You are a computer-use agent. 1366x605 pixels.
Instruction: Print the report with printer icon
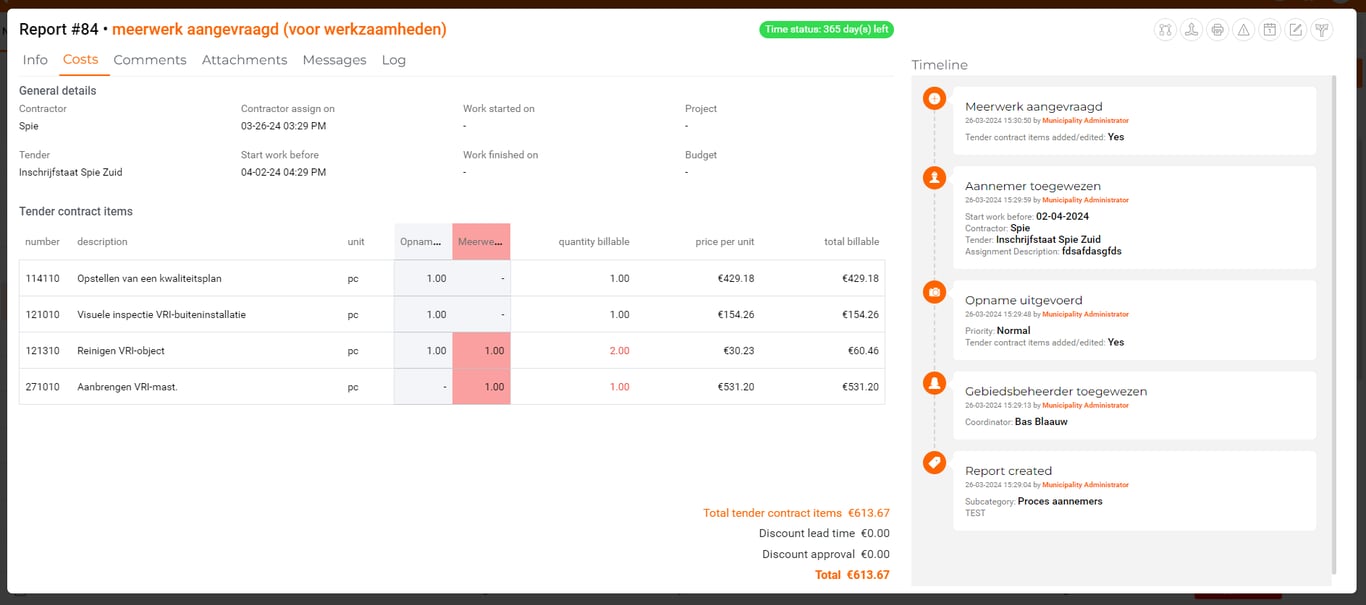click(x=1217, y=30)
